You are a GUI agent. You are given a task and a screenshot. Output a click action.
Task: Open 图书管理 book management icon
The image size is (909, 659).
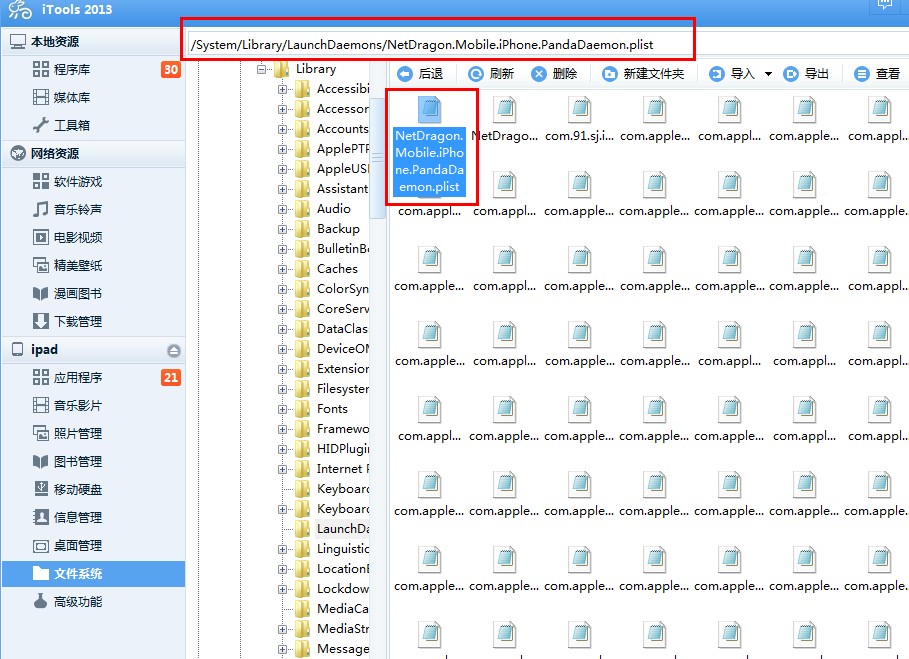coord(41,461)
